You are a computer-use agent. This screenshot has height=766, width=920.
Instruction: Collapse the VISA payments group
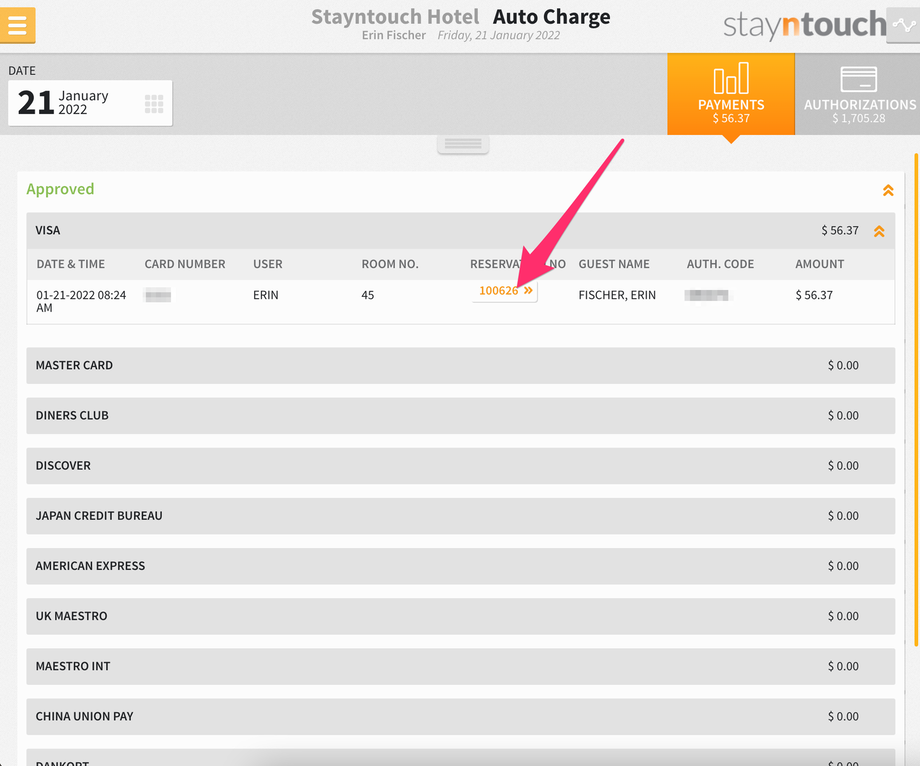pos(878,231)
